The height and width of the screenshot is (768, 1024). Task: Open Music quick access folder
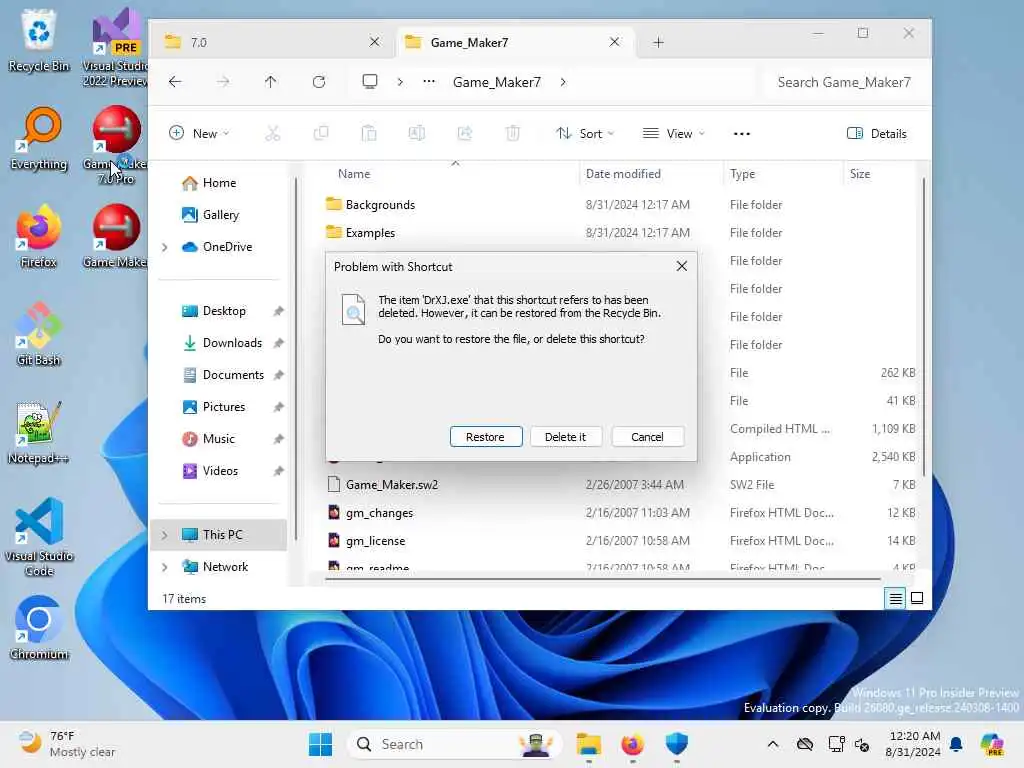pos(218,439)
